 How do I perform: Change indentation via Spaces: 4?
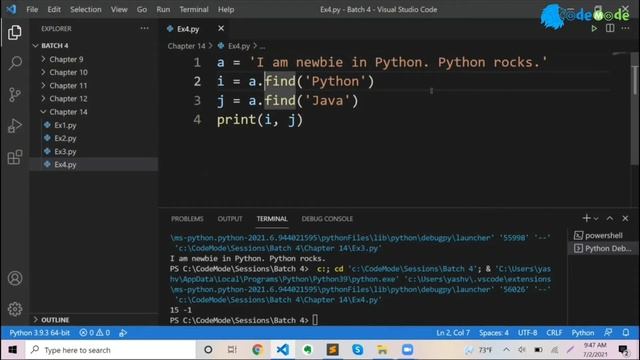point(494,333)
